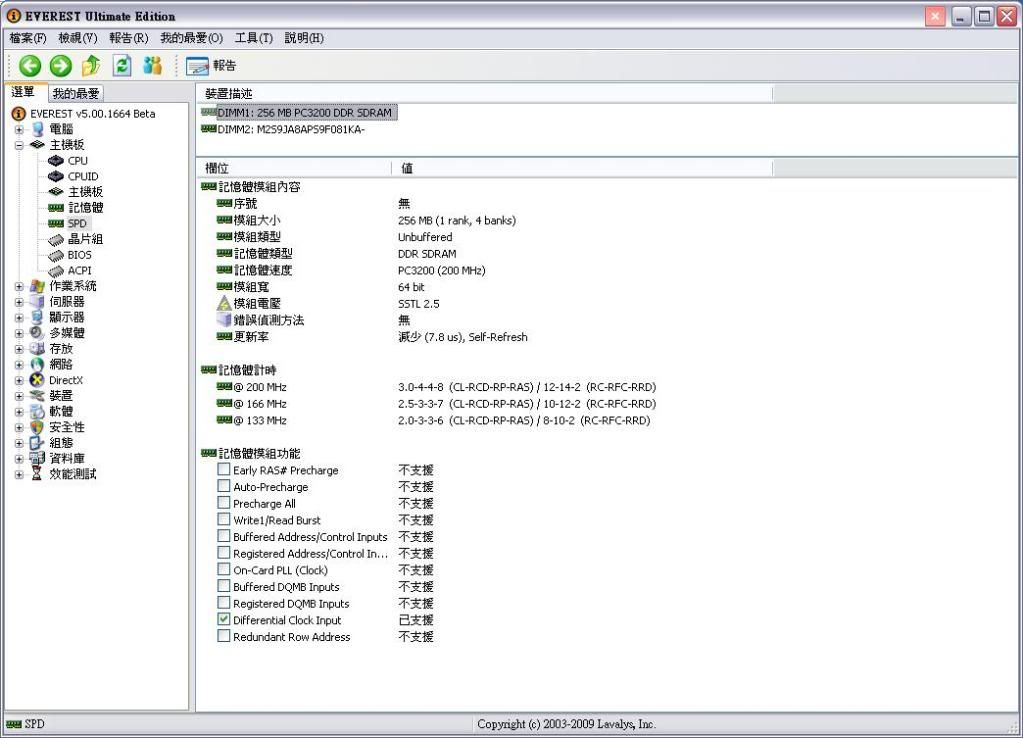Open the 記憶體 memory tree item
This screenshot has height=738, width=1023.
pos(76,208)
